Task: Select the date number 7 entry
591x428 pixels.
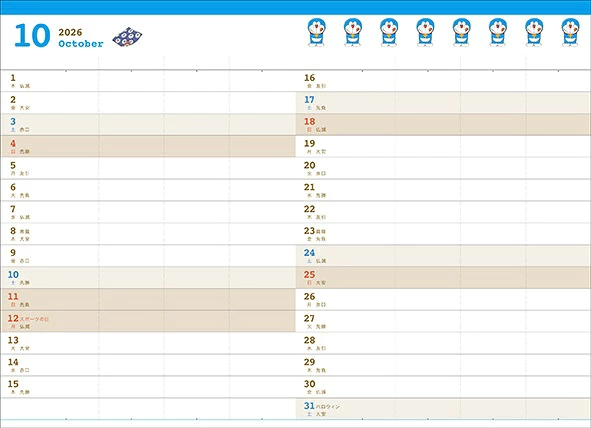Action: point(13,209)
